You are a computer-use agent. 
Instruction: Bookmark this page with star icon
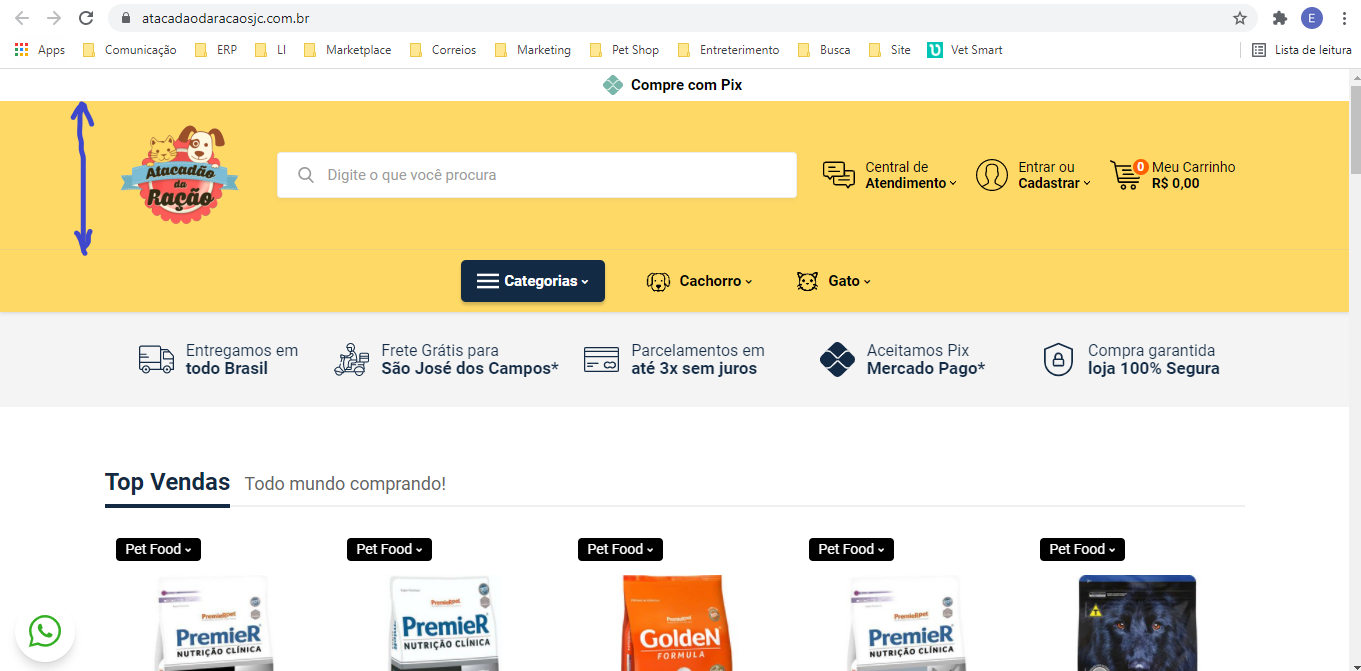(1240, 18)
